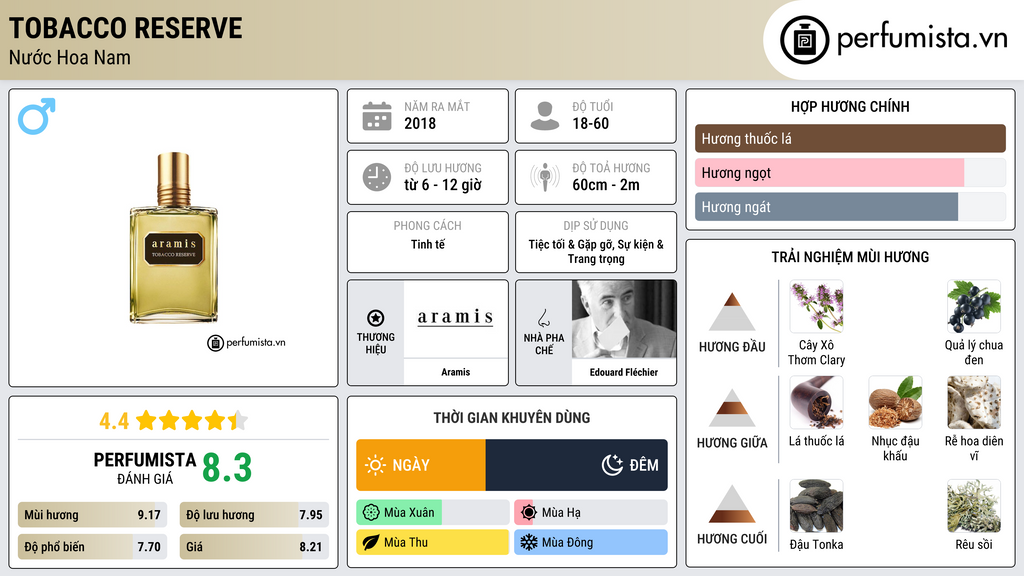This screenshot has height=576, width=1024.
Task: Click the top-note pyramid icon above Hương đầu
Action: 732,312
